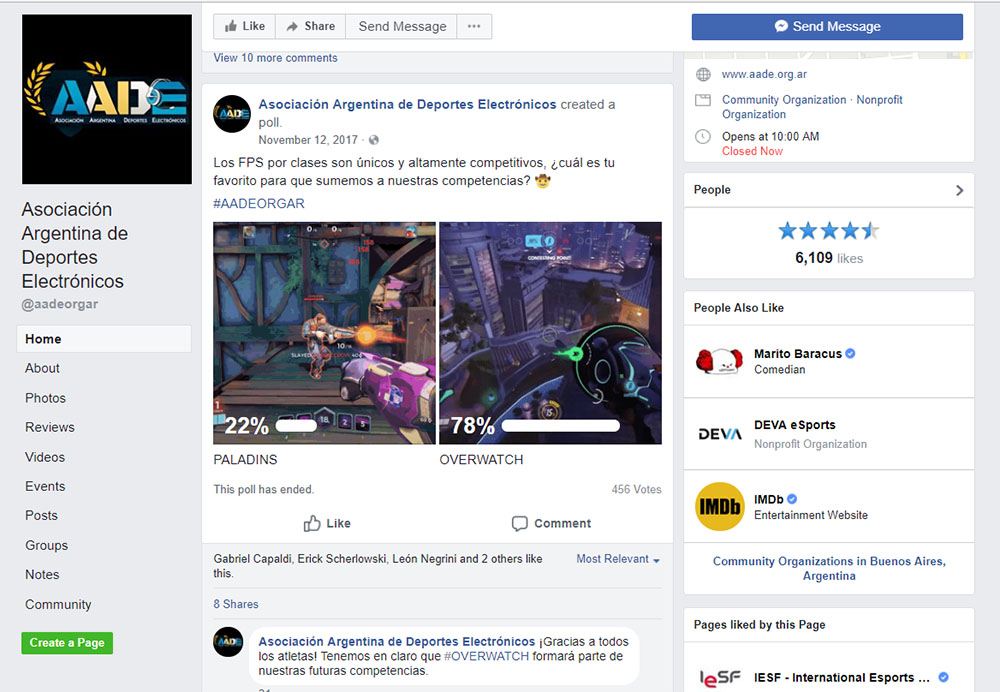
Task: Open the Photos section
Action: [x=45, y=398]
